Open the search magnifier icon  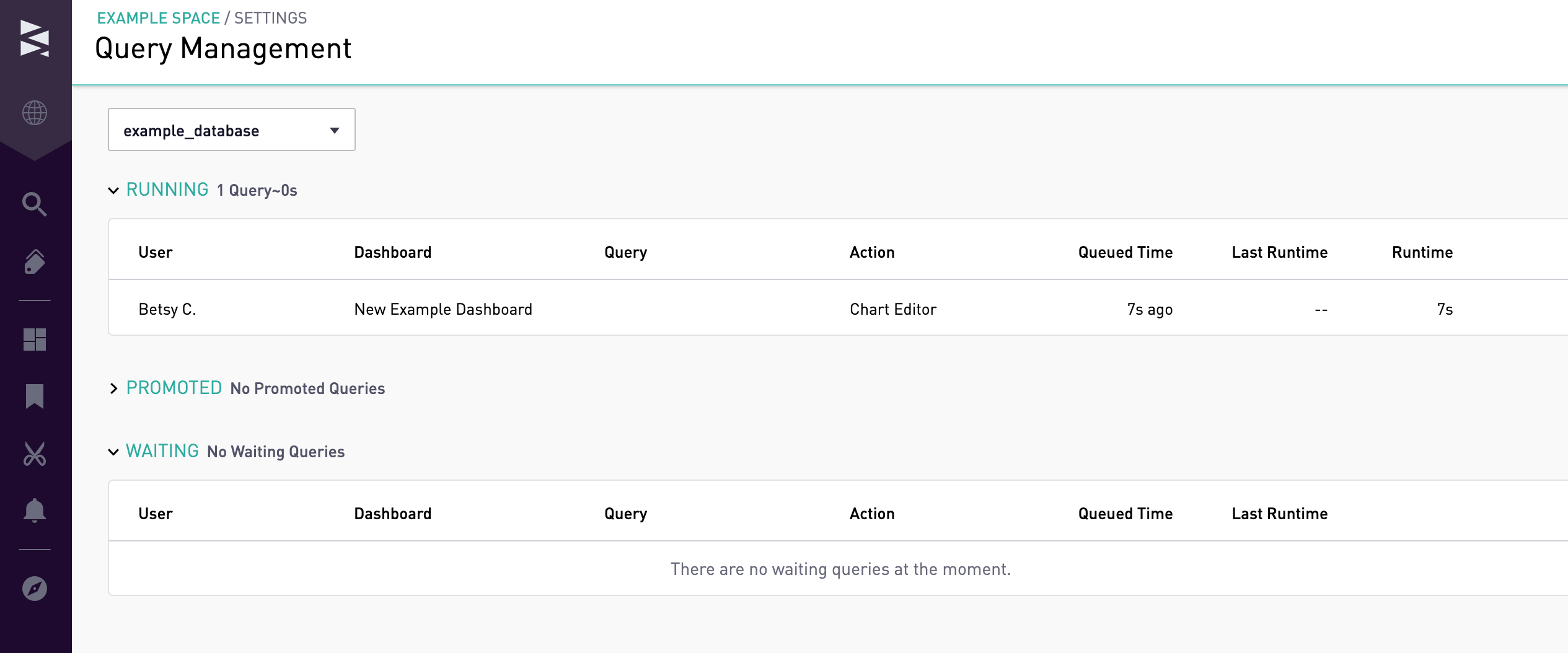(x=35, y=204)
